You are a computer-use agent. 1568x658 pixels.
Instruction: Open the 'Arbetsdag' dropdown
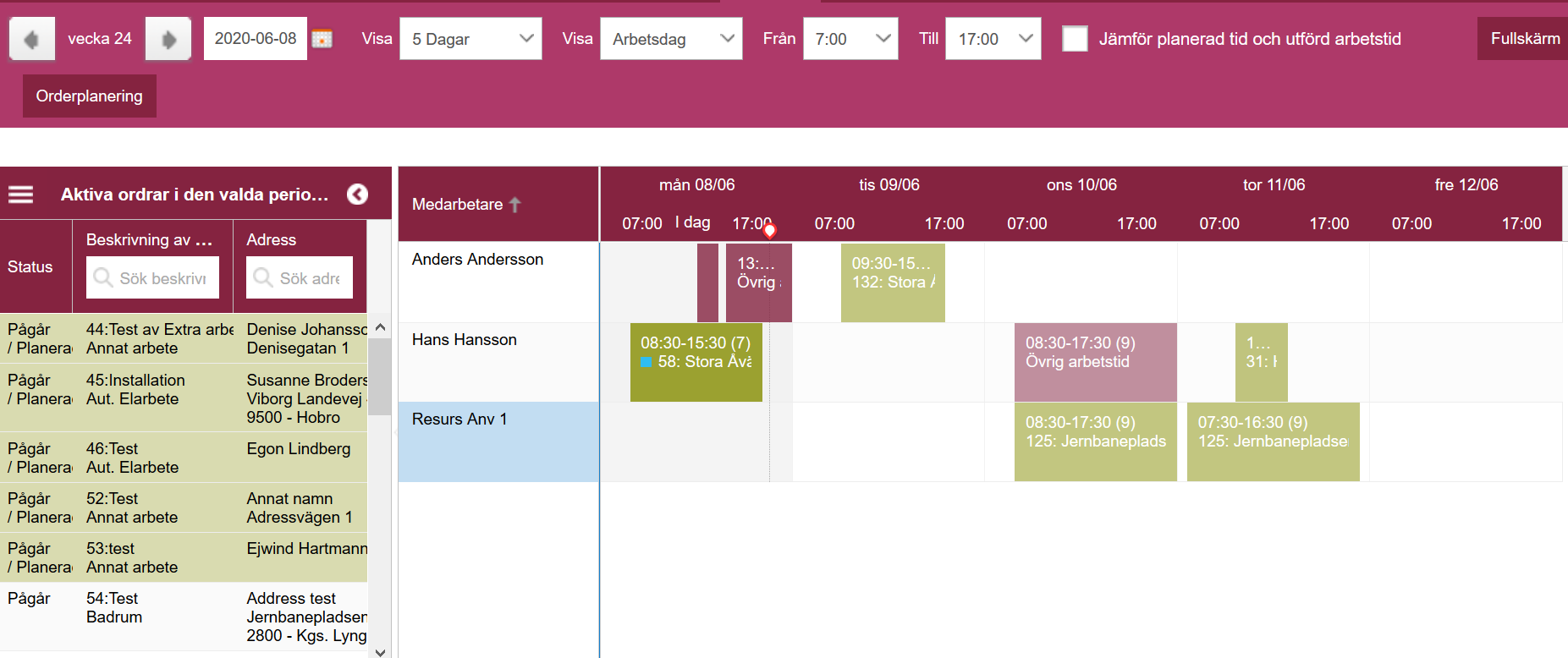(671, 39)
